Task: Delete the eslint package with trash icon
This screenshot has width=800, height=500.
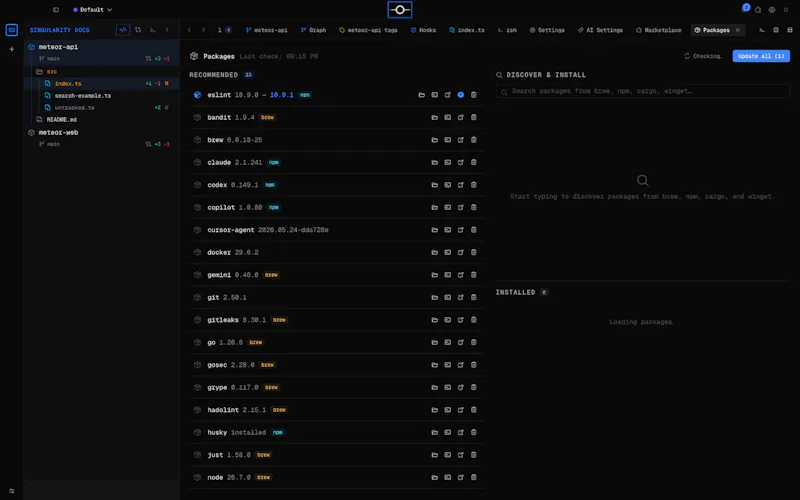Action: point(473,95)
